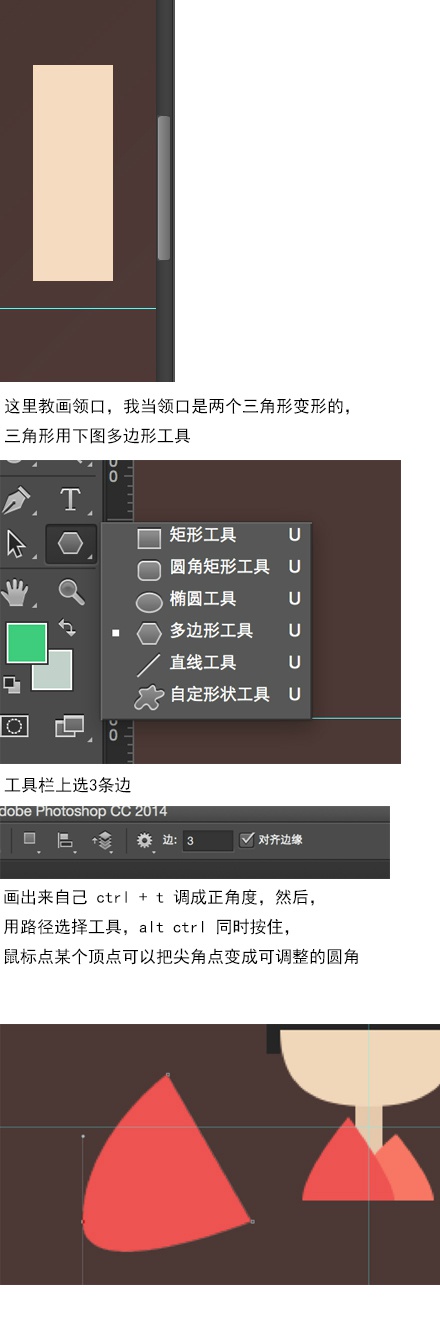This screenshot has height=1342, width=440.
Task: Open the gear polygon options dropdown
Action: point(145,841)
